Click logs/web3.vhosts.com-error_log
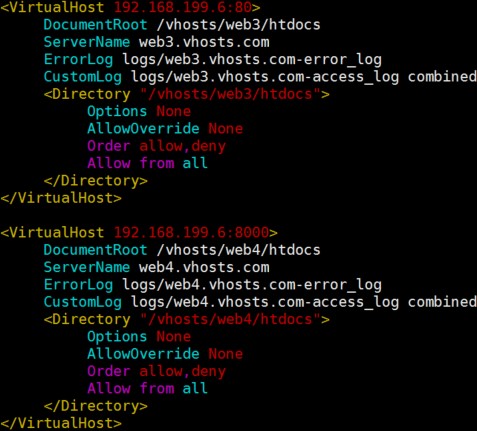 (252, 60)
